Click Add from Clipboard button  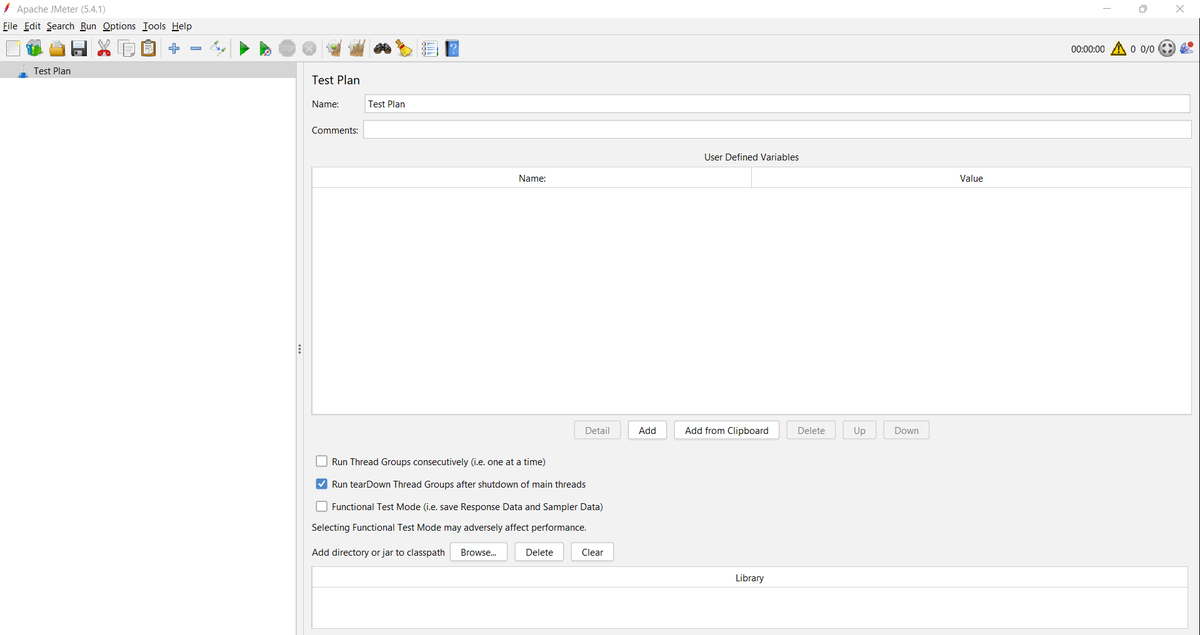(x=727, y=430)
